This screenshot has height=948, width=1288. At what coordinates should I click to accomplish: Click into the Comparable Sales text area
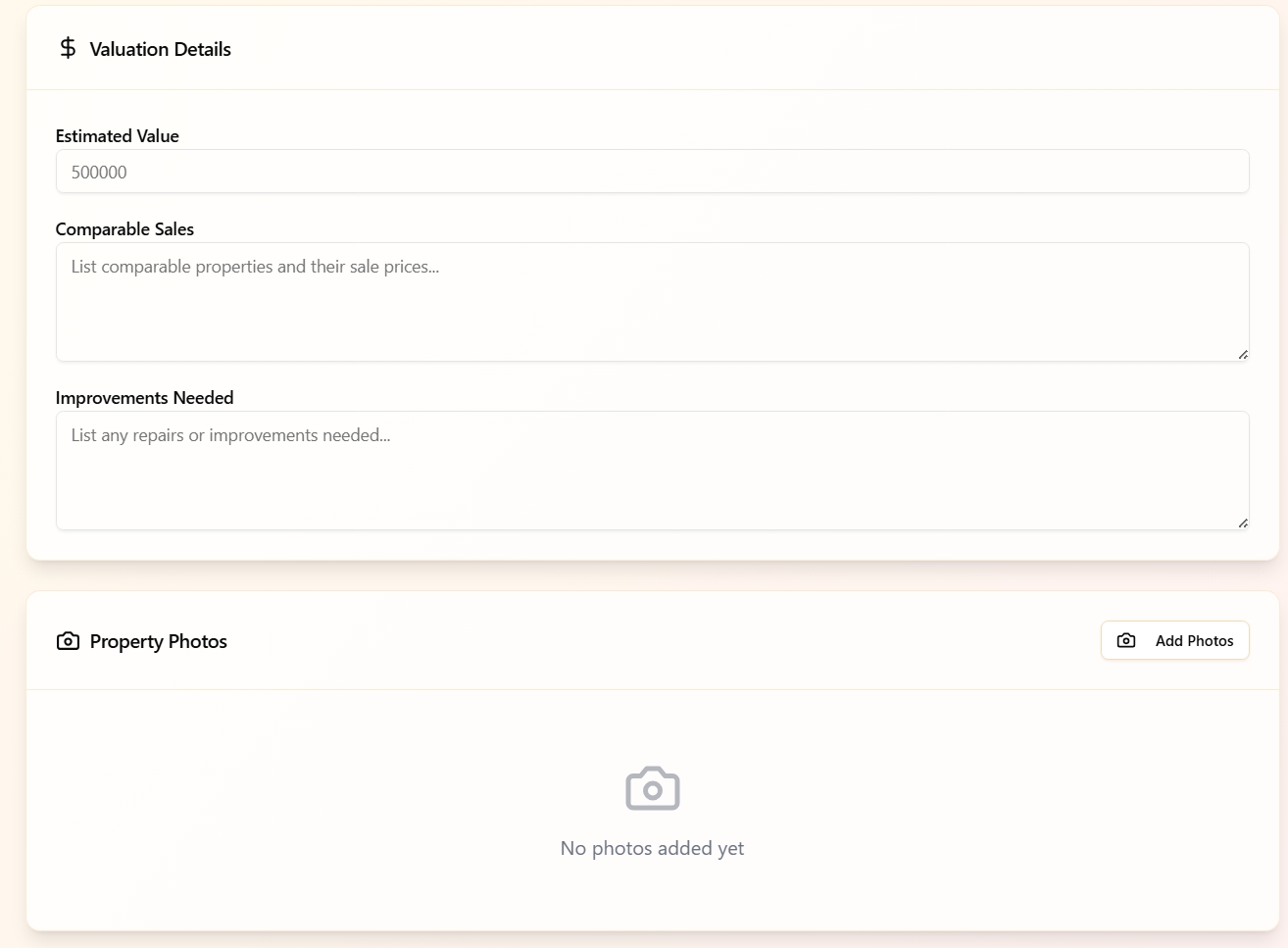652,314
